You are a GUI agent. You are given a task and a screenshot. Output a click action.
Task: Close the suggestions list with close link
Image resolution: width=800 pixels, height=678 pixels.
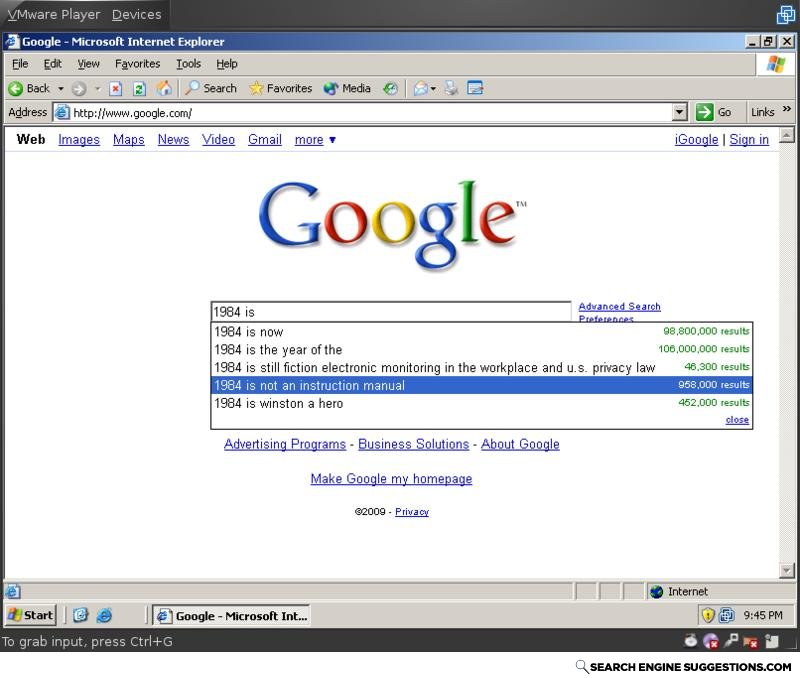coord(737,420)
